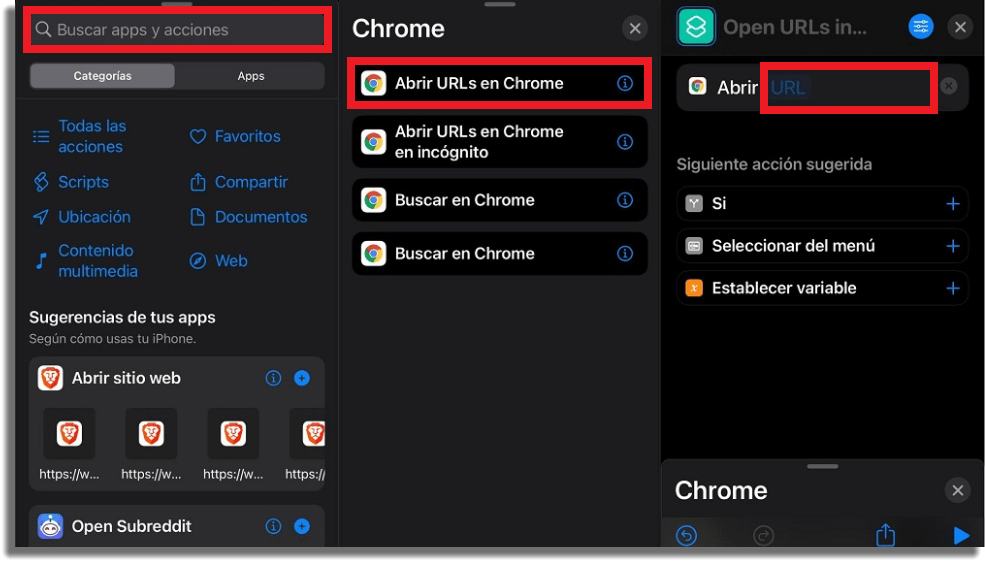Add Abrir sitio web action with plus
This screenshot has width=985, height=563.
click(302, 378)
